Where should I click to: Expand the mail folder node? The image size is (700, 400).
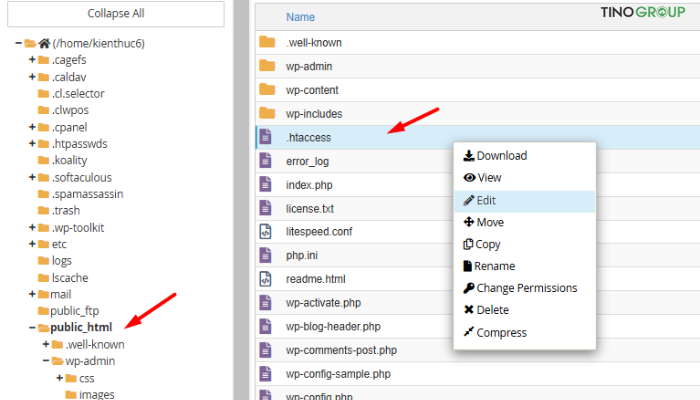tap(32, 294)
